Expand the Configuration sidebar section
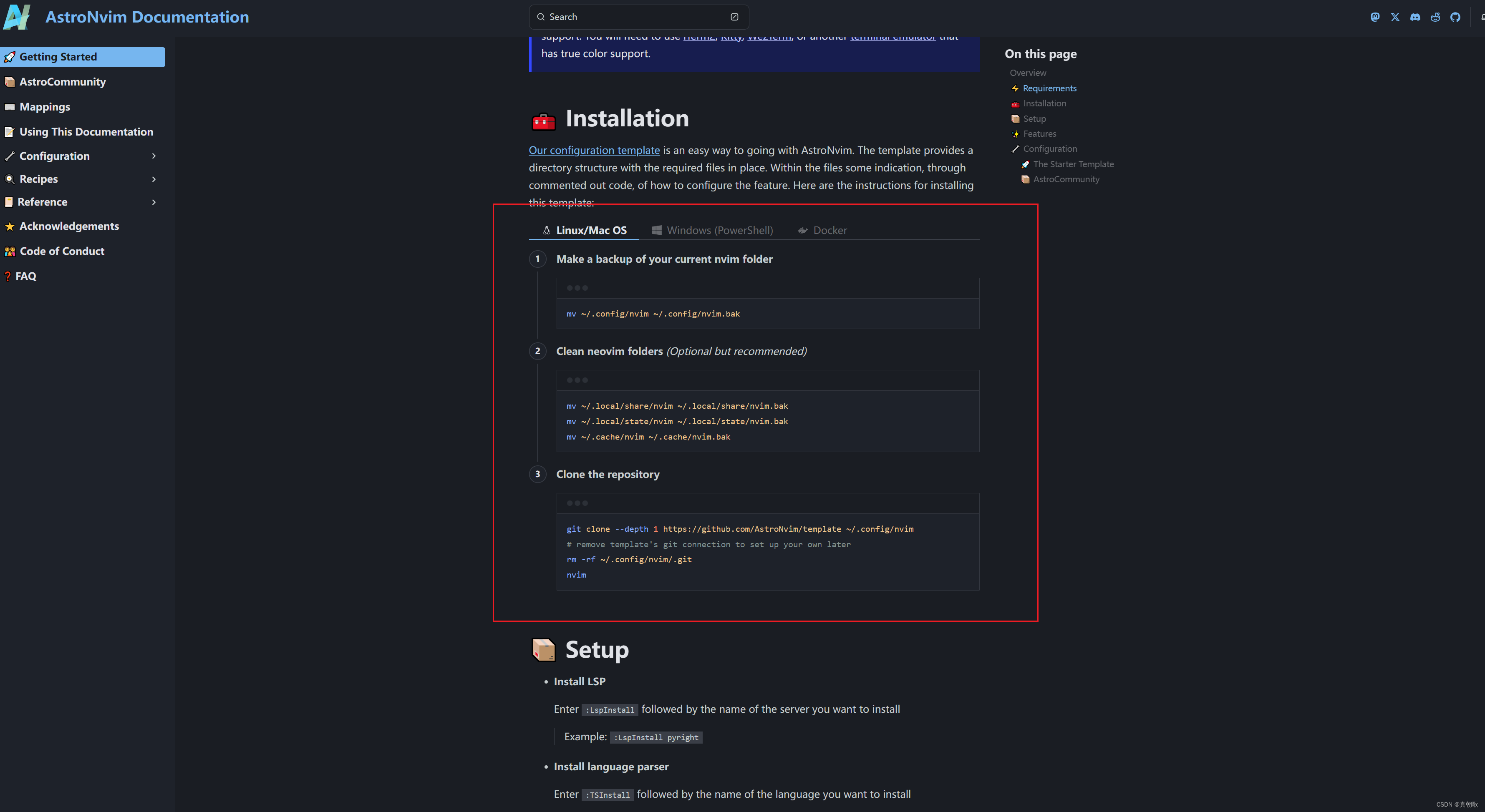Screen dimensions: 1485x812 pos(154,156)
